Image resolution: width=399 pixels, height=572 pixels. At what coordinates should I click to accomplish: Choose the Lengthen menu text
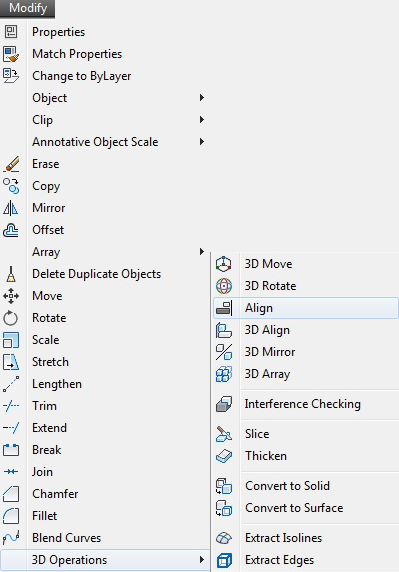click(57, 384)
